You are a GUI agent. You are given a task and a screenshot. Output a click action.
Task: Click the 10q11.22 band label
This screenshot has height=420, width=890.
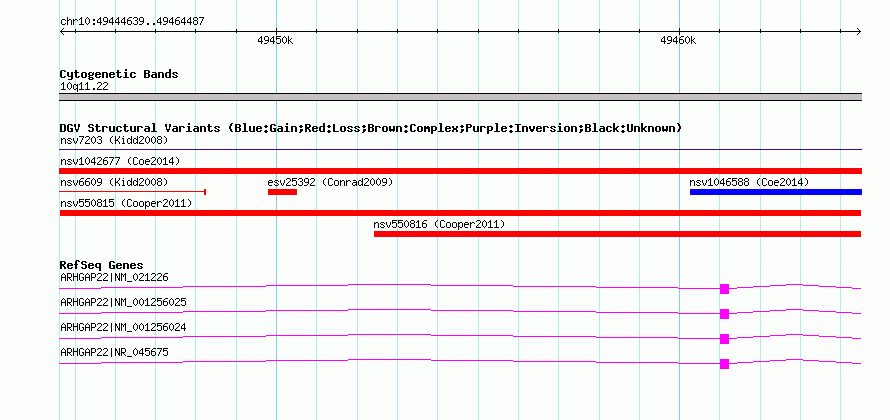[x=84, y=86]
